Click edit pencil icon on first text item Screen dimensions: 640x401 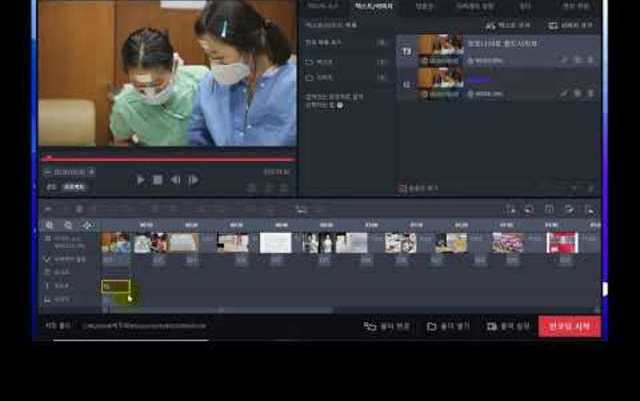point(564,60)
